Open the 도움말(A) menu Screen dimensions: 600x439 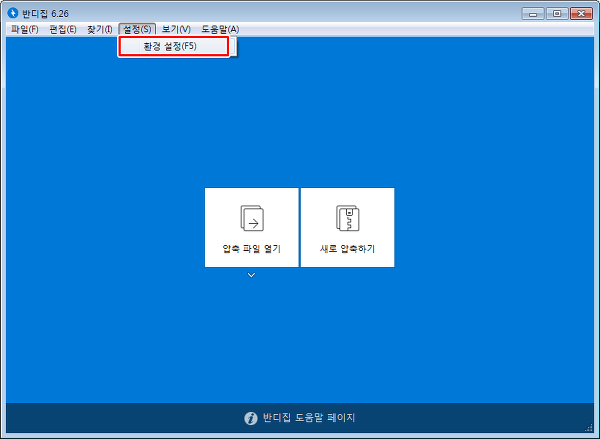(220, 29)
